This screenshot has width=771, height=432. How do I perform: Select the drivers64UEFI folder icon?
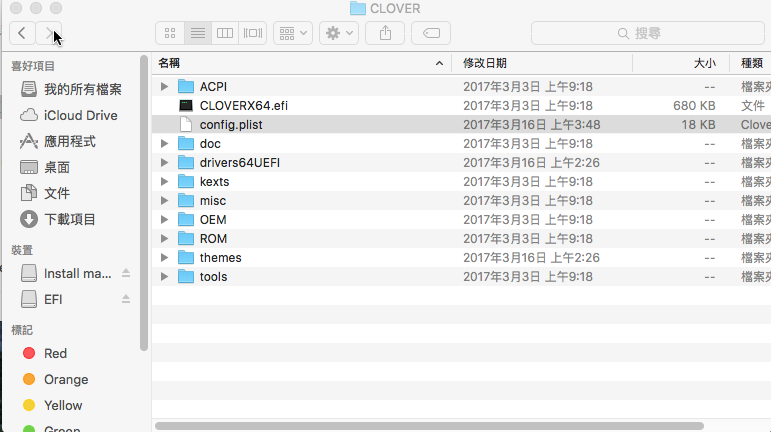coord(186,163)
